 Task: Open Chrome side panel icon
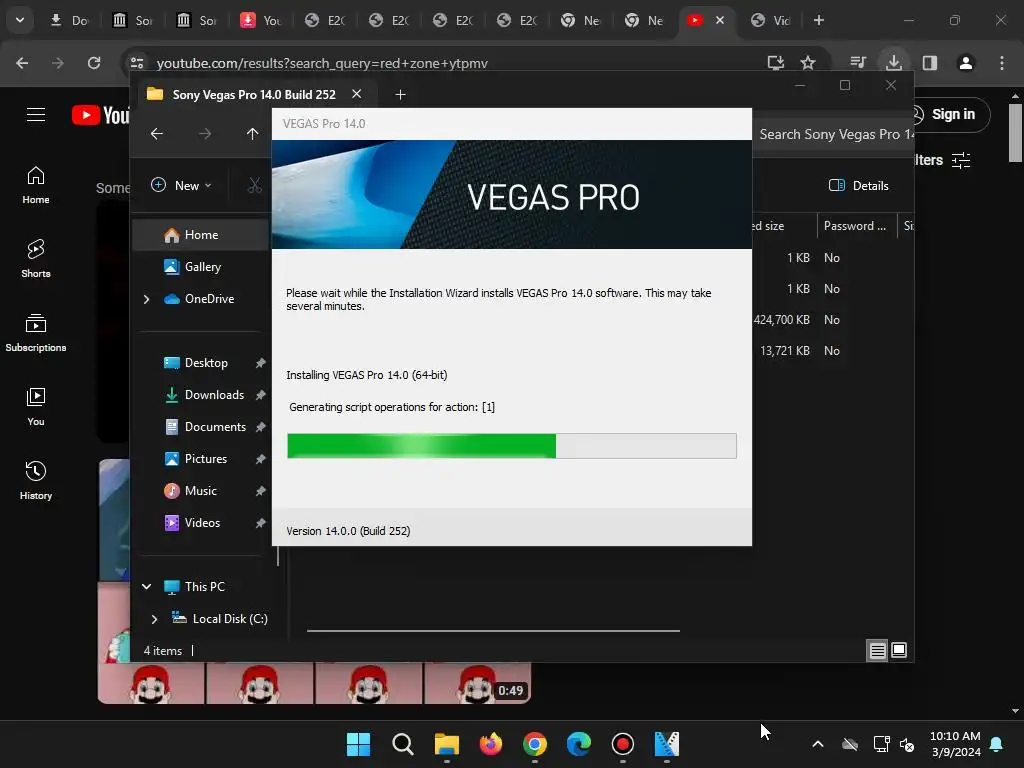tap(930, 63)
